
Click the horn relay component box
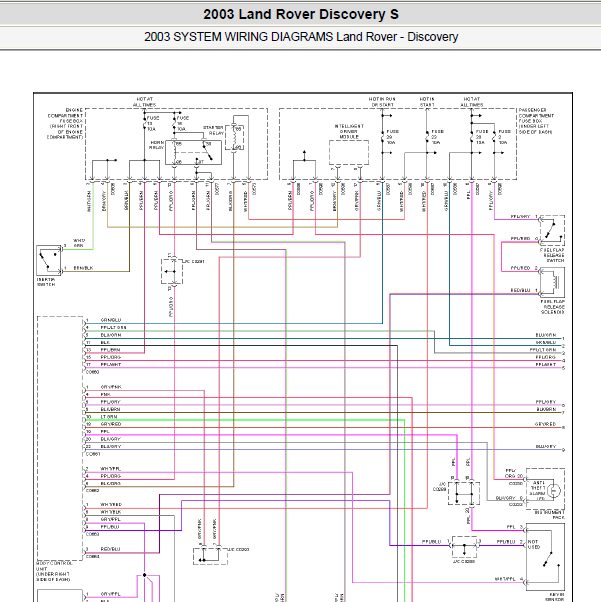(193, 152)
